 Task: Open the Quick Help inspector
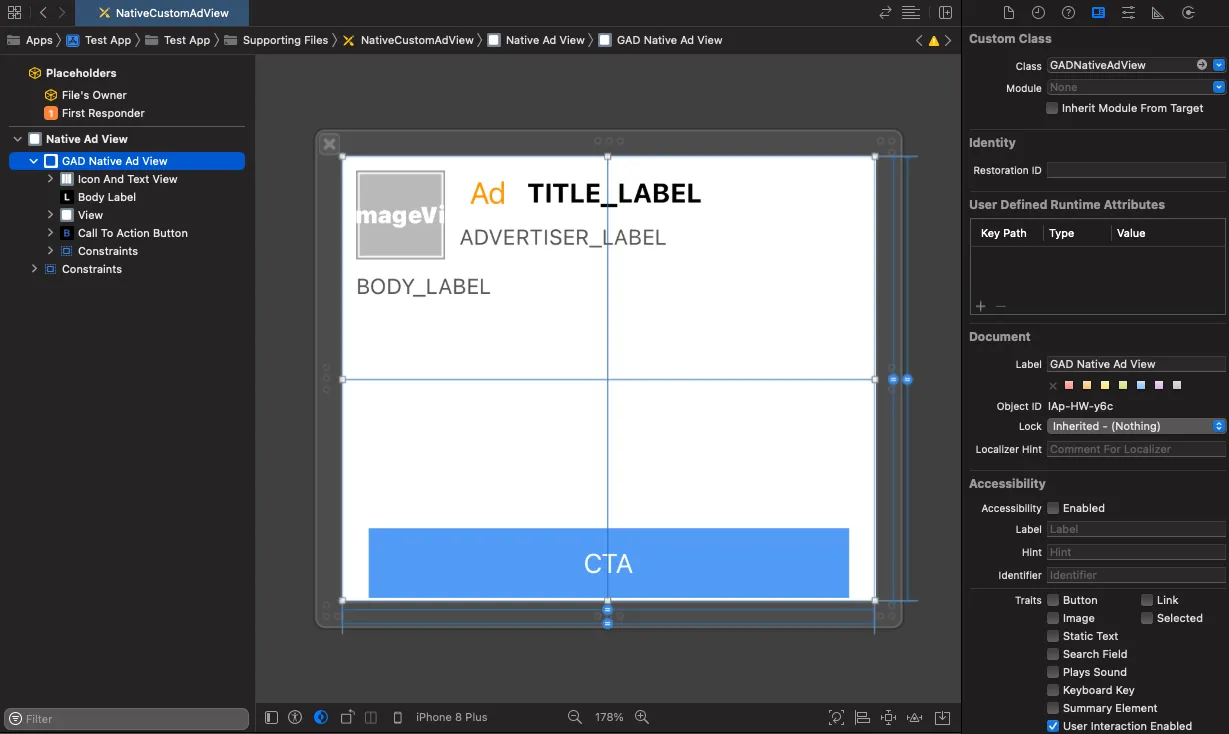tap(1069, 12)
